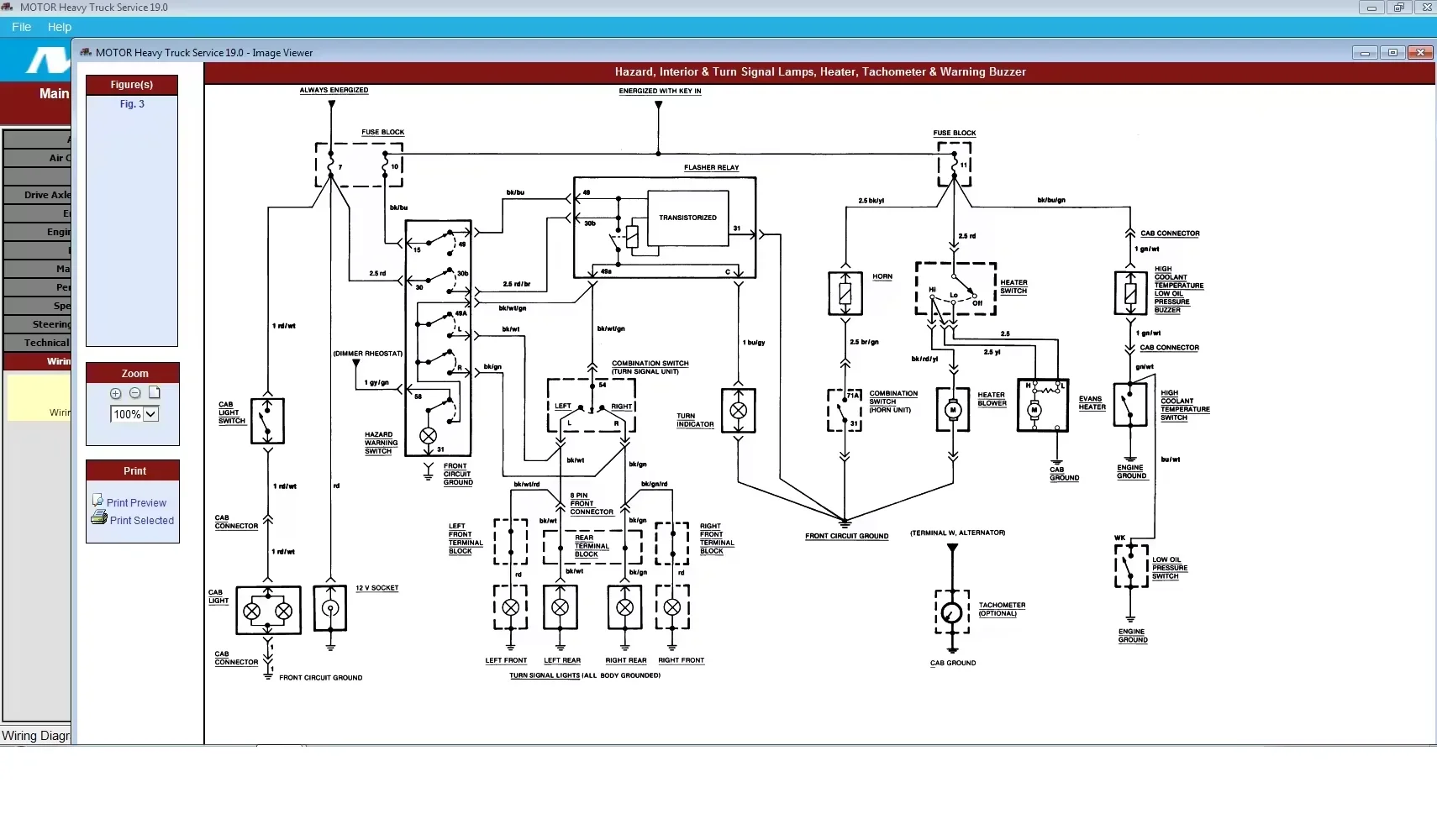
Task: Click the 'HORN' label
Action: point(882,276)
